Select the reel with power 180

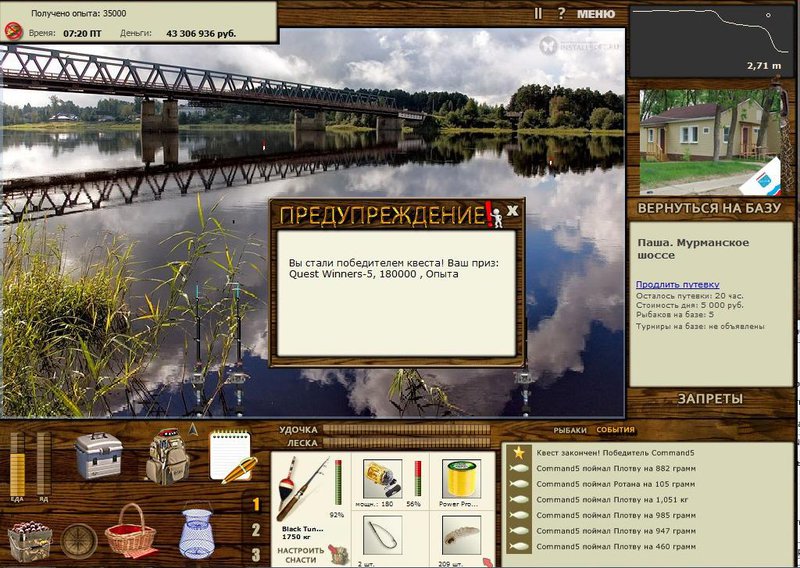[x=382, y=478]
